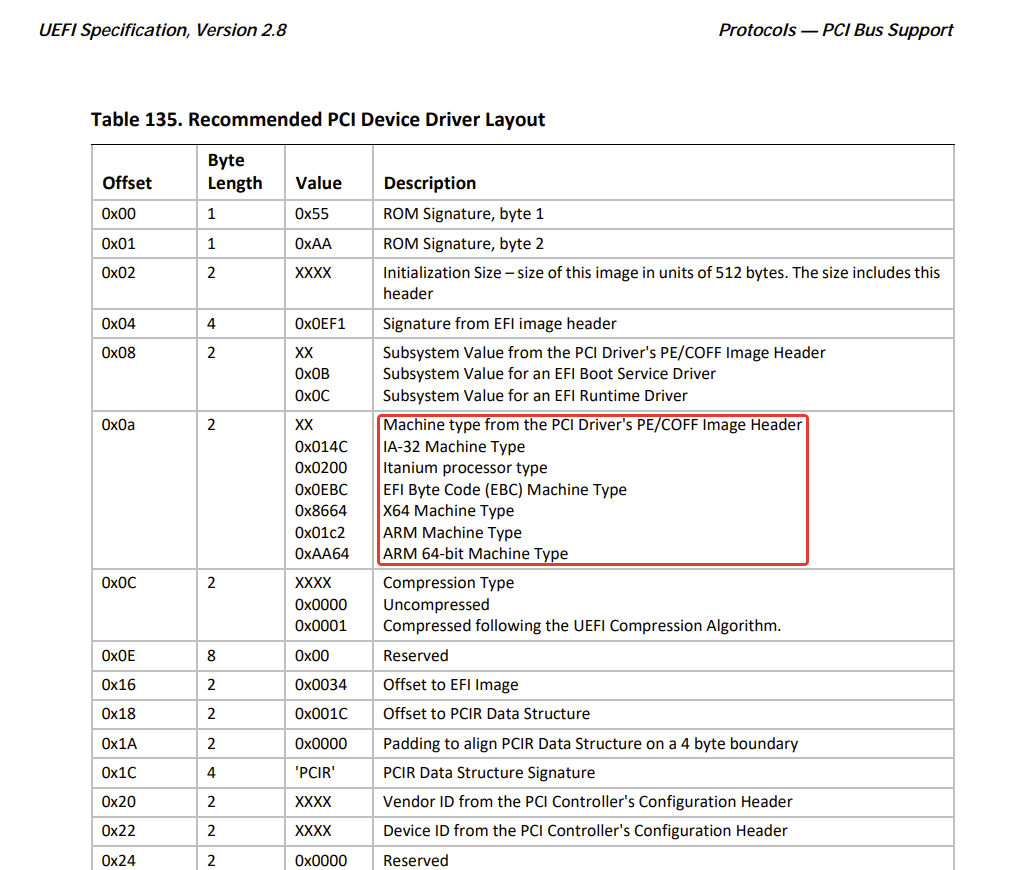The height and width of the screenshot is (870, 1018).
Task: Select value cell '0x00' for offset 0x0E
Action: pyautogui.click(x=312, y=656)
